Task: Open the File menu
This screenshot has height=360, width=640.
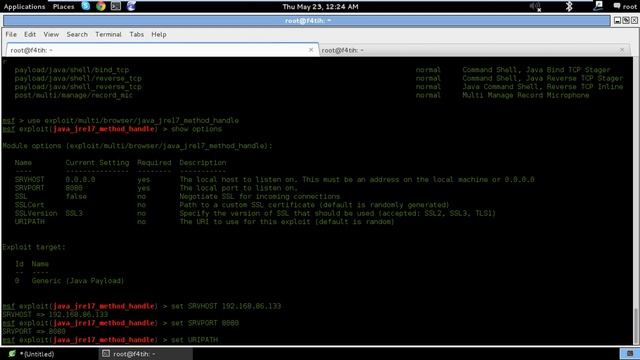Action: click(x=11, y=35)
